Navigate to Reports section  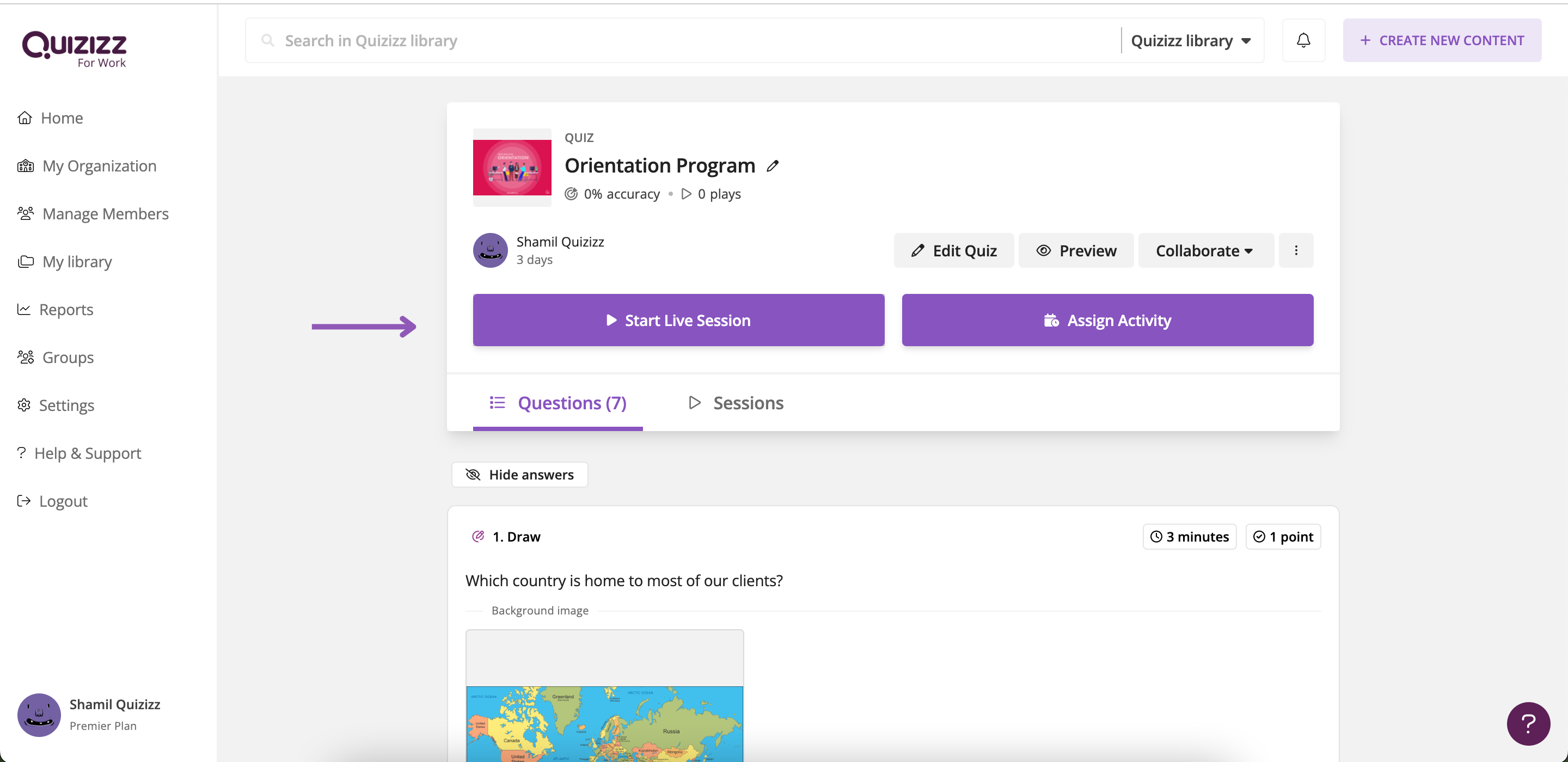[66, 309]
